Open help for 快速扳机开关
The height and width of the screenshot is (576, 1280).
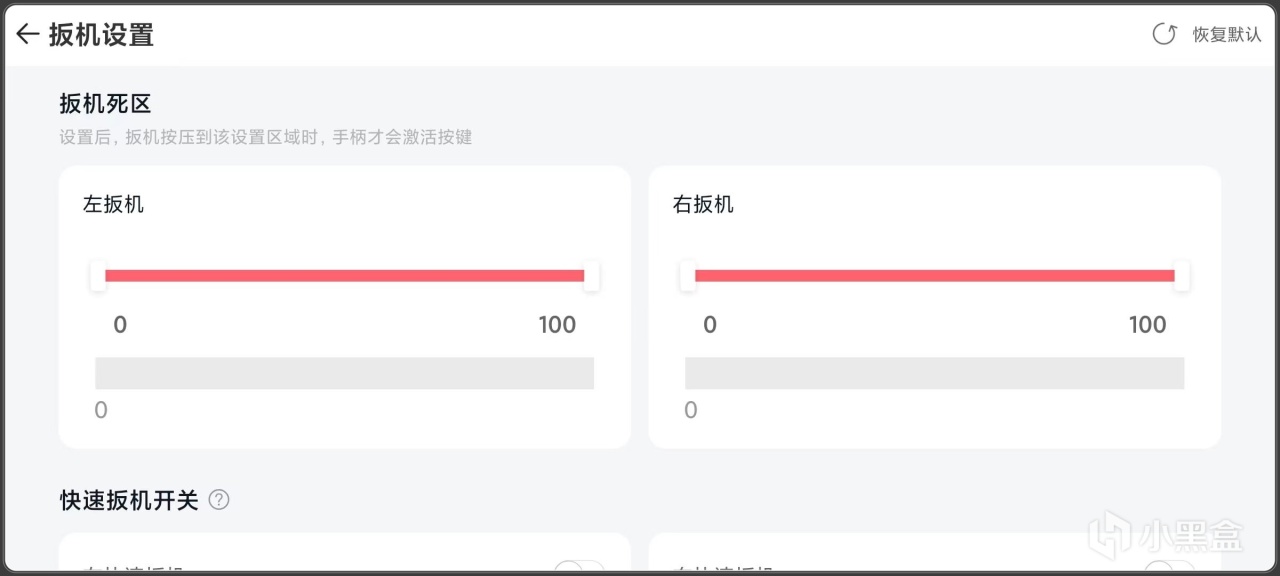pyautogui.click(x=219, y=500)
